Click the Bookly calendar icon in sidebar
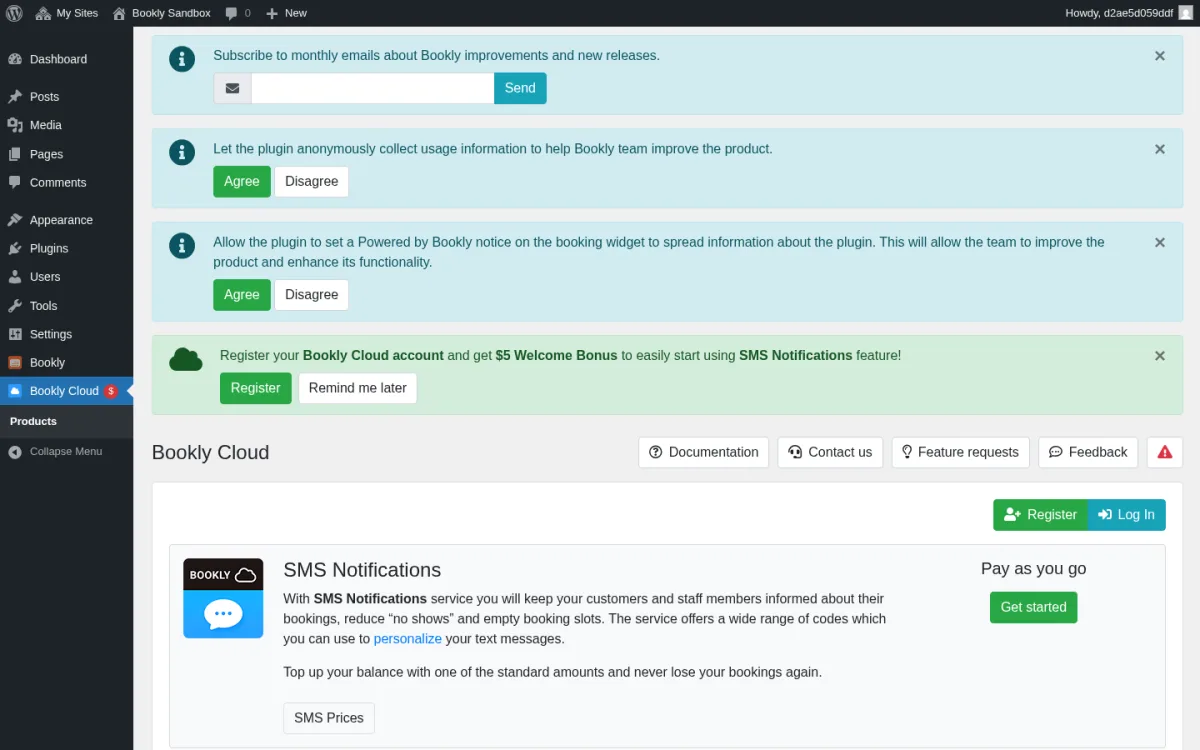Viewport: 1200px width, 750px height. [x=15, y=363]
